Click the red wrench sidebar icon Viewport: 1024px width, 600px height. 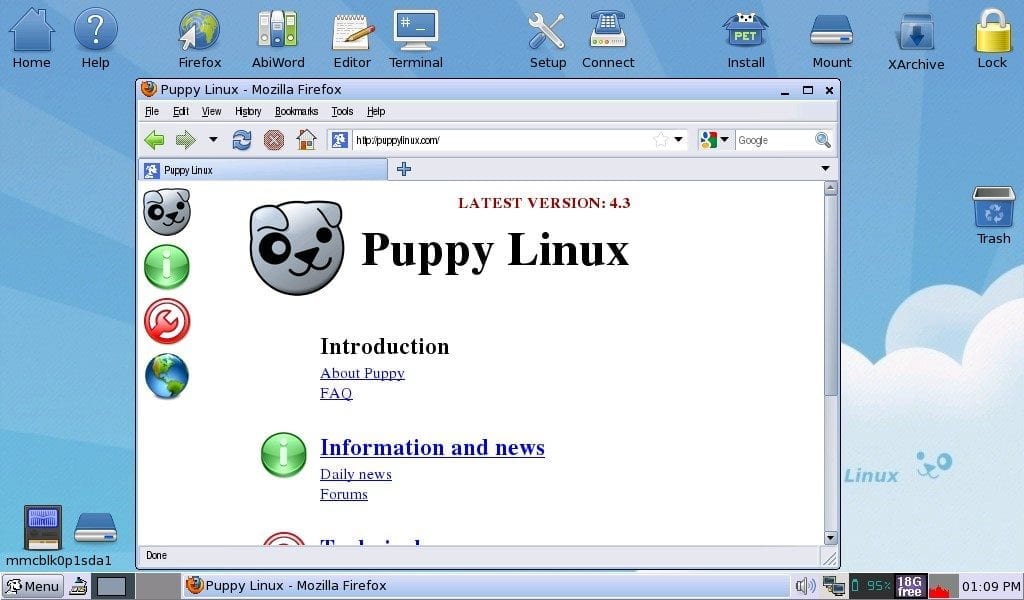(167, 321)
